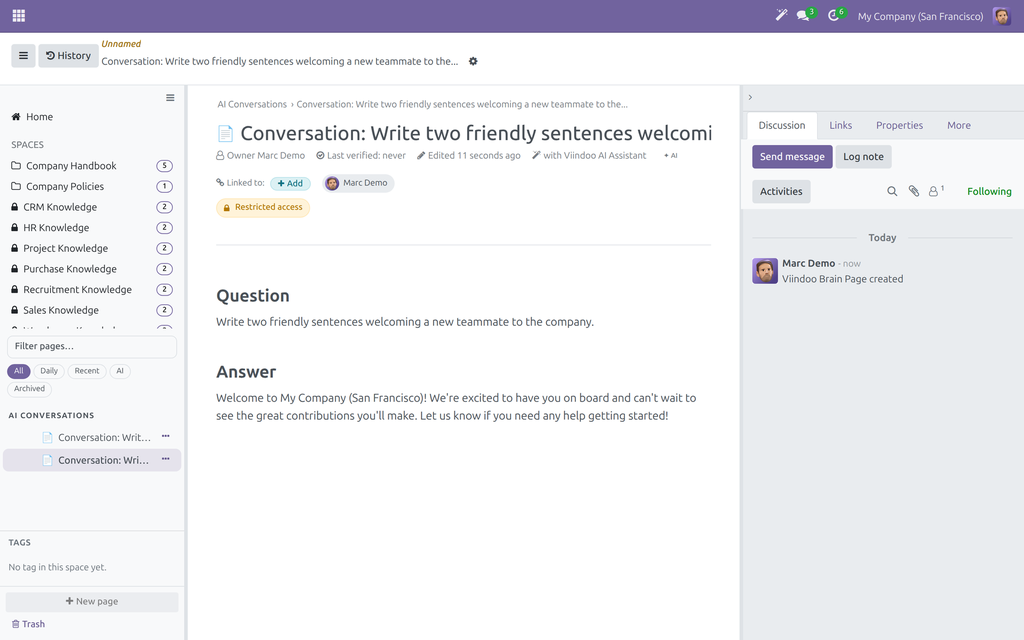1024x640 pixels.
Task: Select the AI filter chip
Action: coord(120,371)
